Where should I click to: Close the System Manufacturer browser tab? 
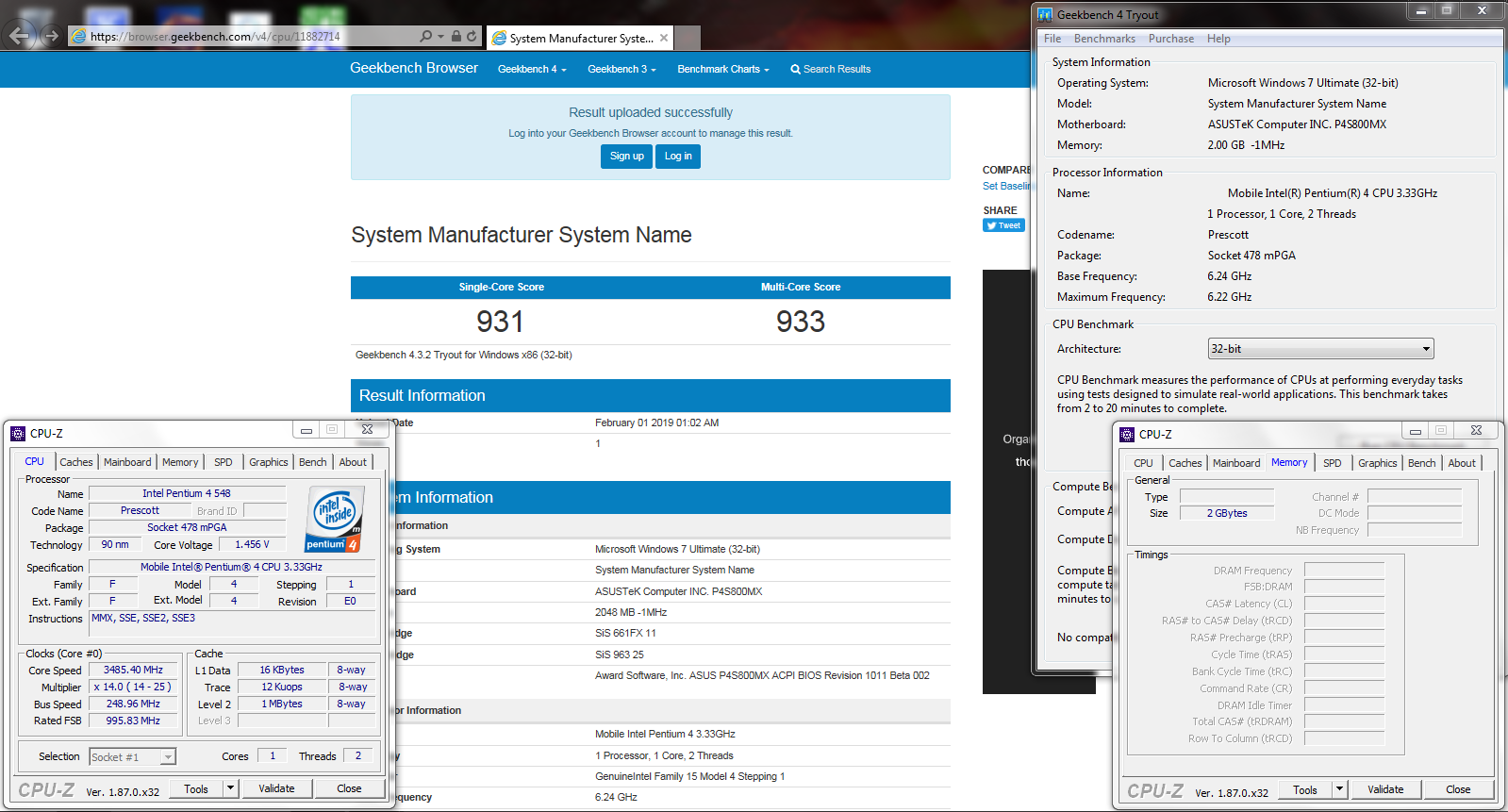point(664,38)
